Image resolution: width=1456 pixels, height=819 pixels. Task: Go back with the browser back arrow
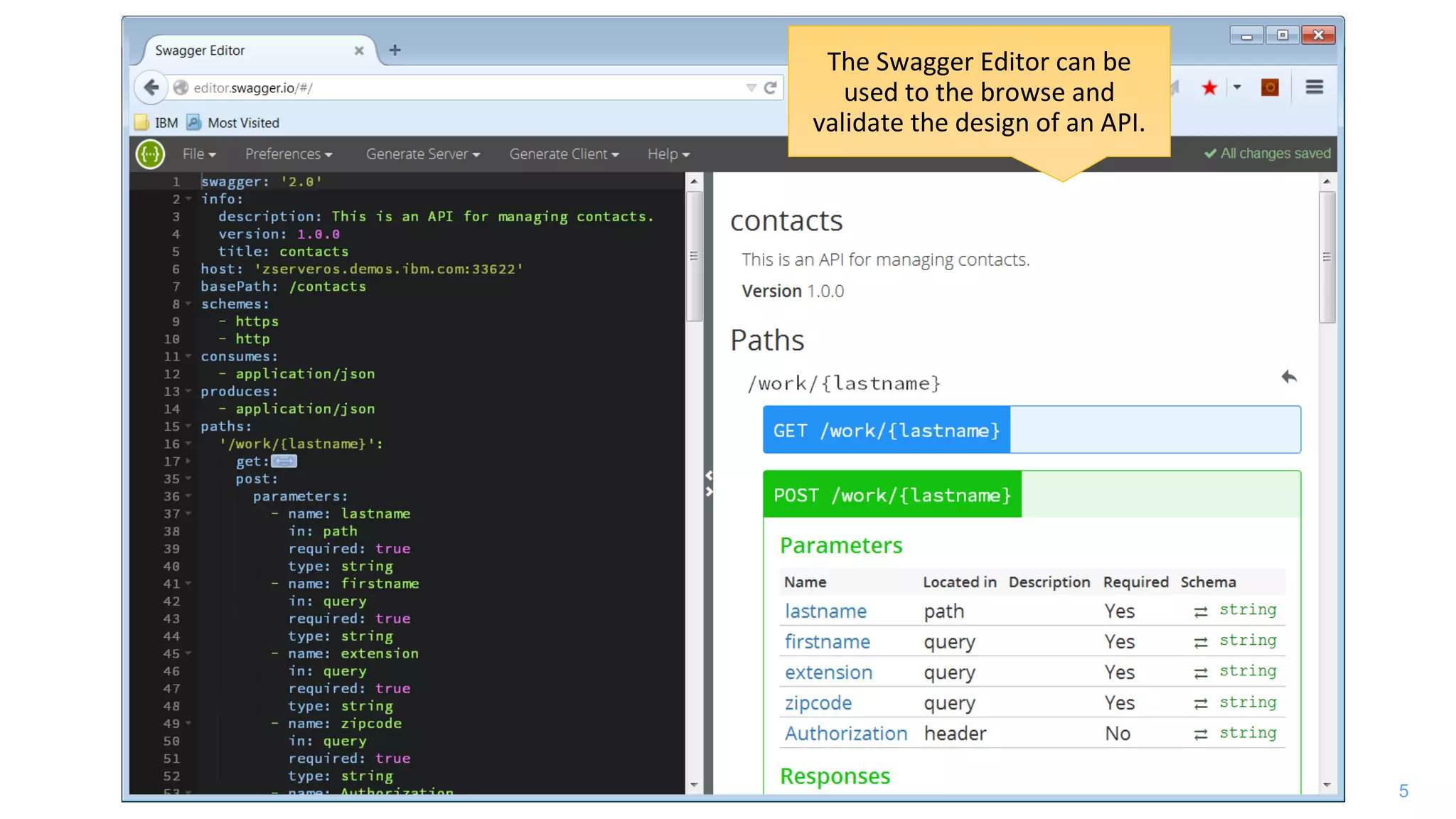coord(151,87)
